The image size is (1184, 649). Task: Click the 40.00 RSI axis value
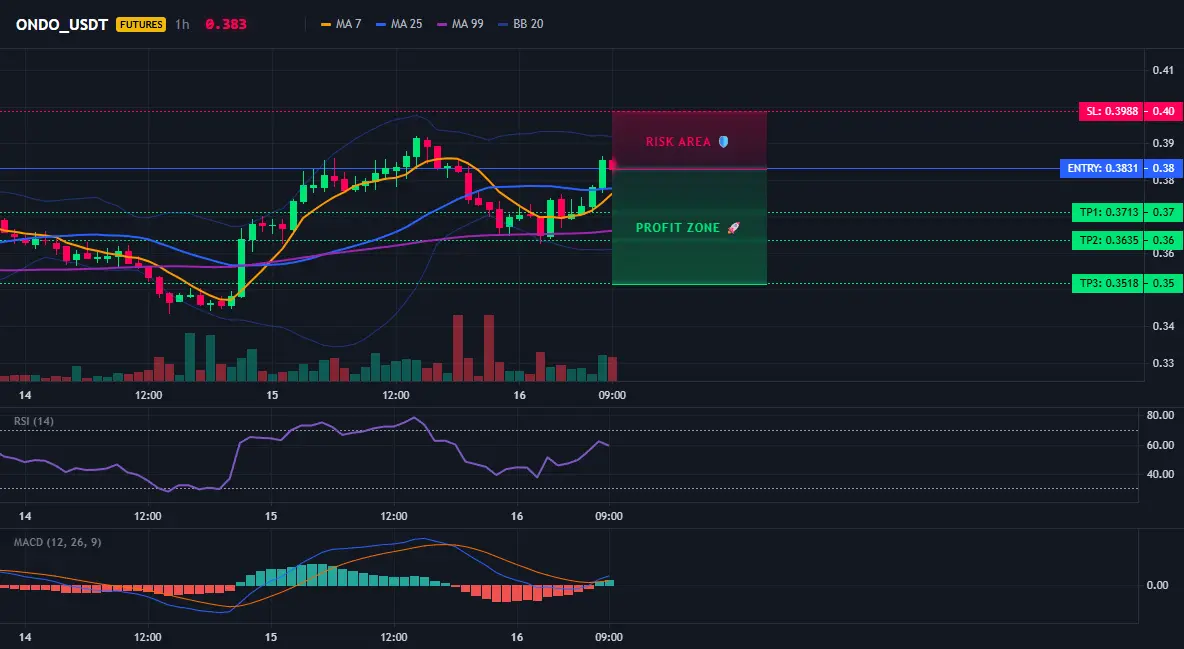[1160, 474]
